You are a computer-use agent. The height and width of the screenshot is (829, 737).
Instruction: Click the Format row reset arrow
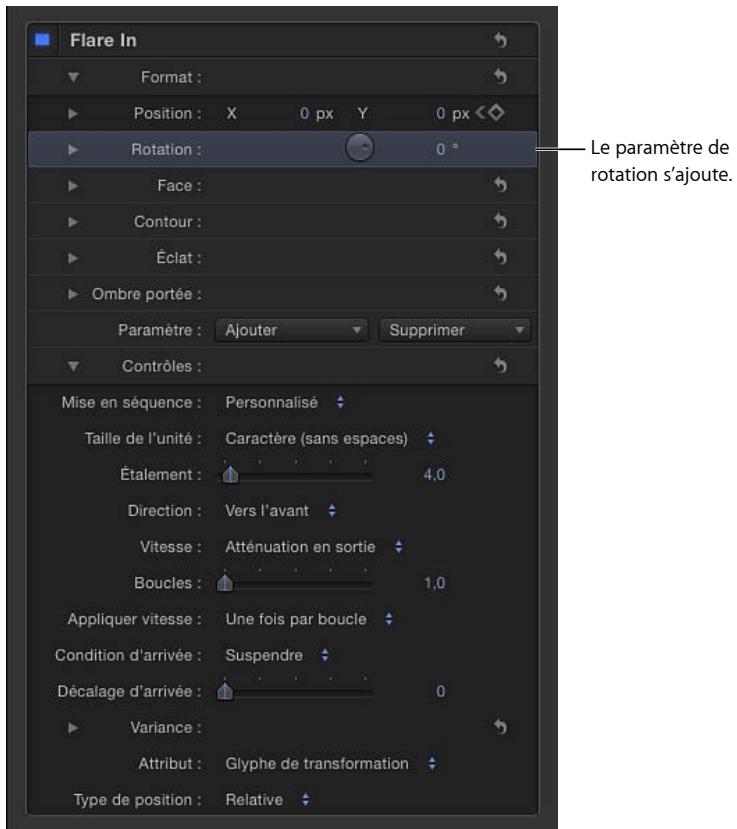click(x=500, y=77)
